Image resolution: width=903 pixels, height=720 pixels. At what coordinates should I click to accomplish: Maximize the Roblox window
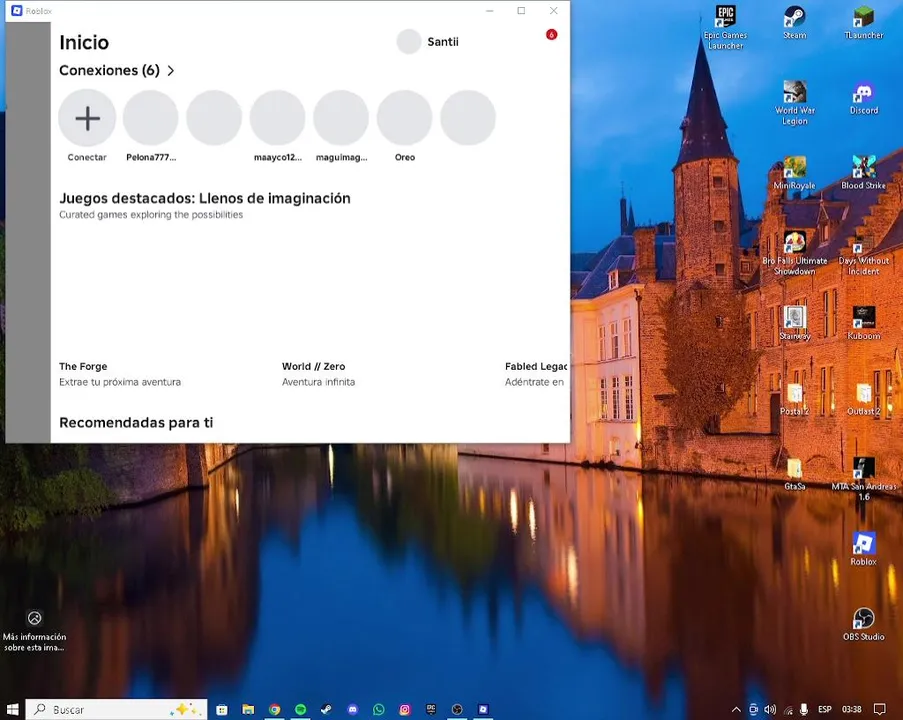[x=521, y=10]
